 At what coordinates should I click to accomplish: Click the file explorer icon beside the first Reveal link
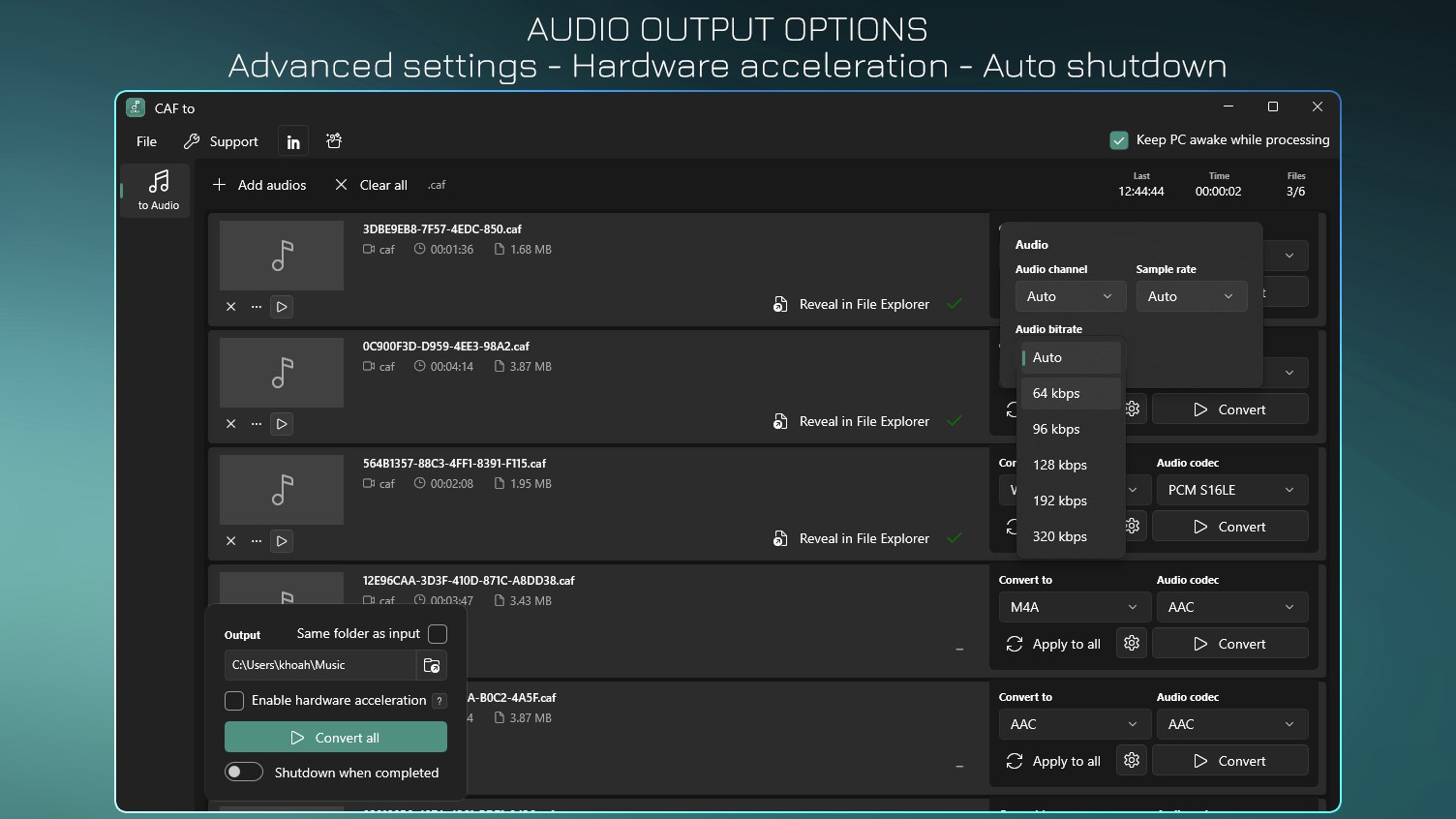tap(780, 304)
